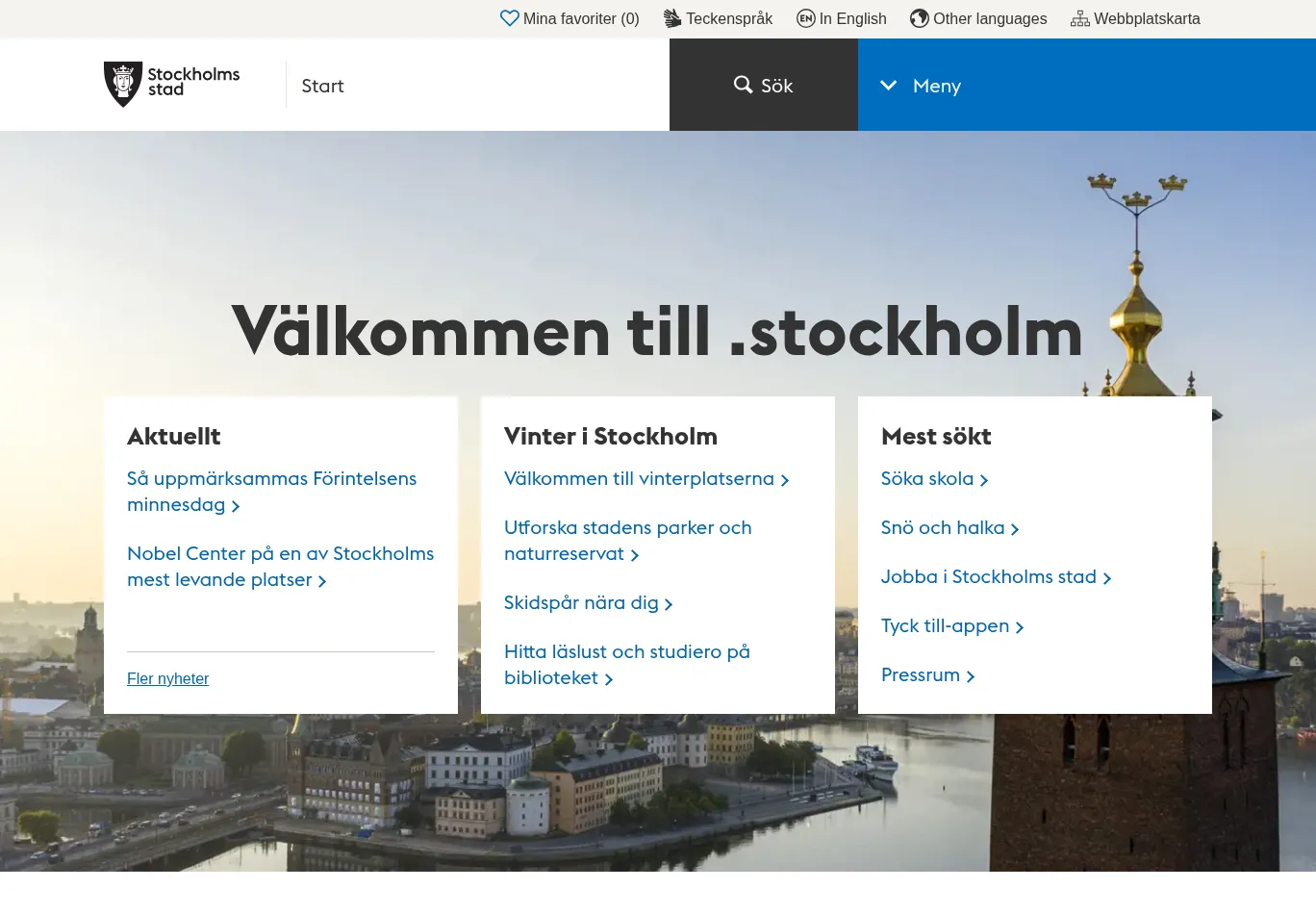The height and width of the screenshot is (914, 1316).
Task: Click the Stockholms stad crest logo
Action: coord(123,85)
